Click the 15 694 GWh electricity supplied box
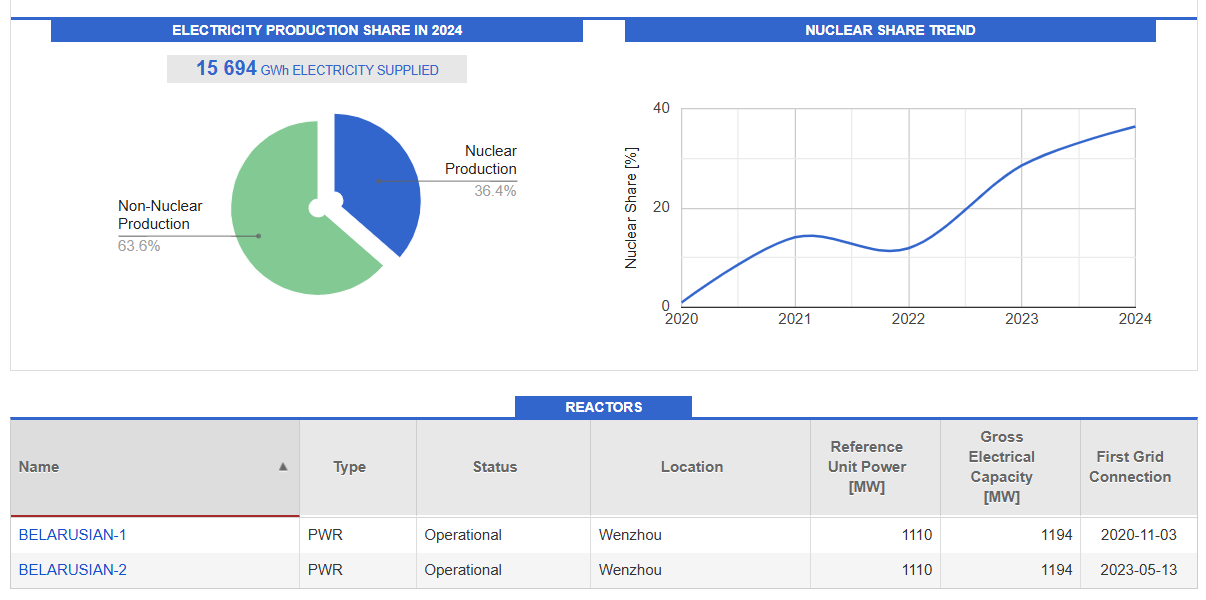 317,69
